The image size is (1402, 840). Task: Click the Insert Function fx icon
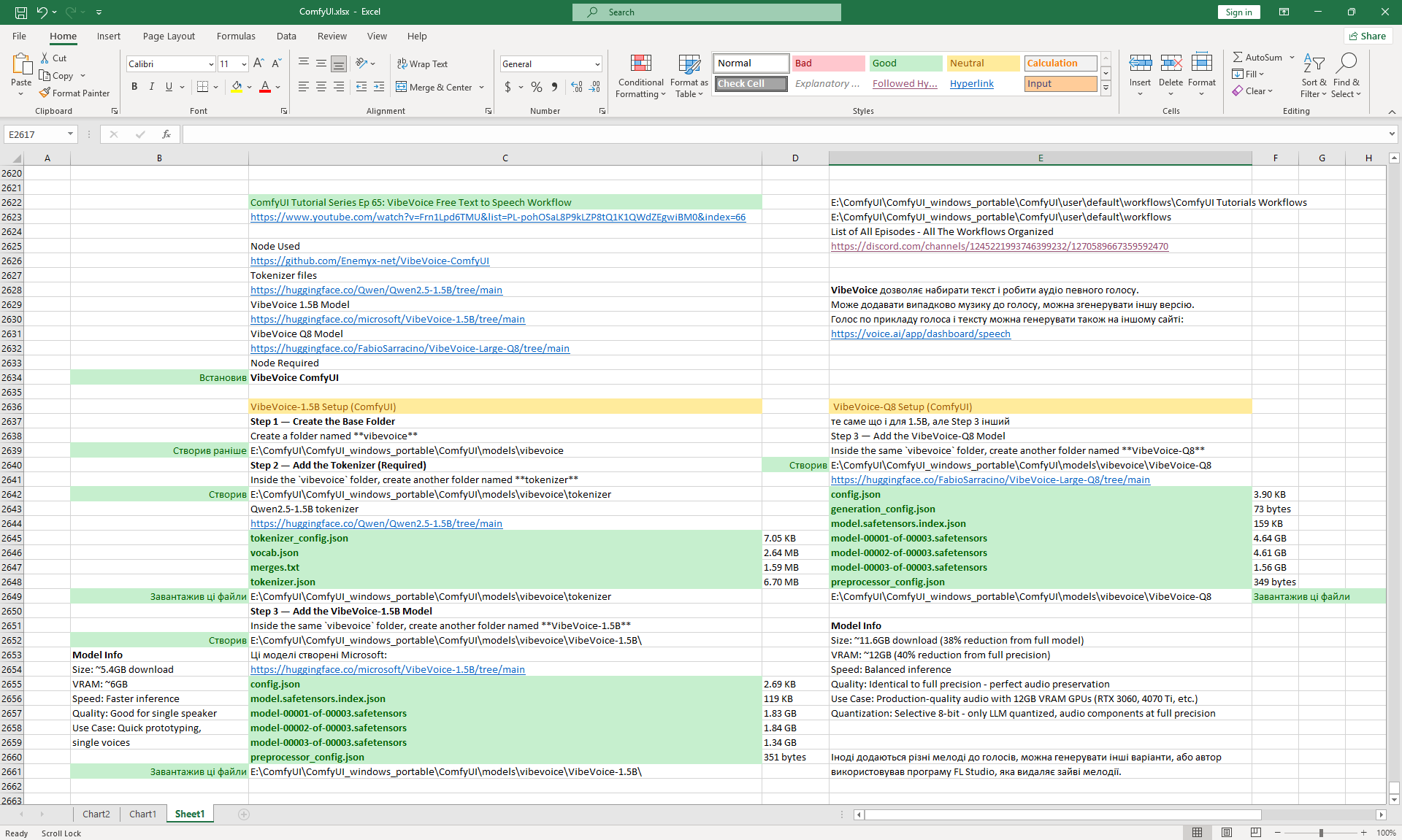click(x=166, y=134)
